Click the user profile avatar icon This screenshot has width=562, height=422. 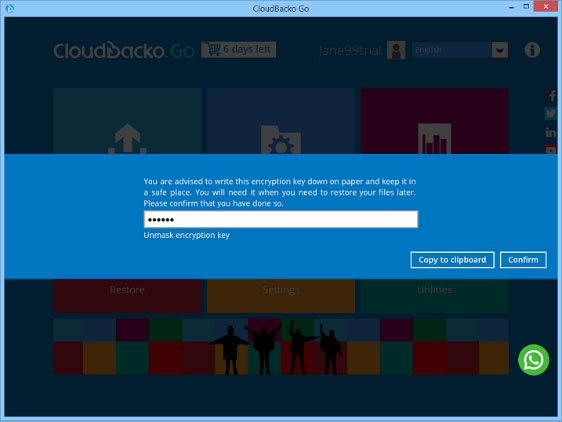click(396, 50)
